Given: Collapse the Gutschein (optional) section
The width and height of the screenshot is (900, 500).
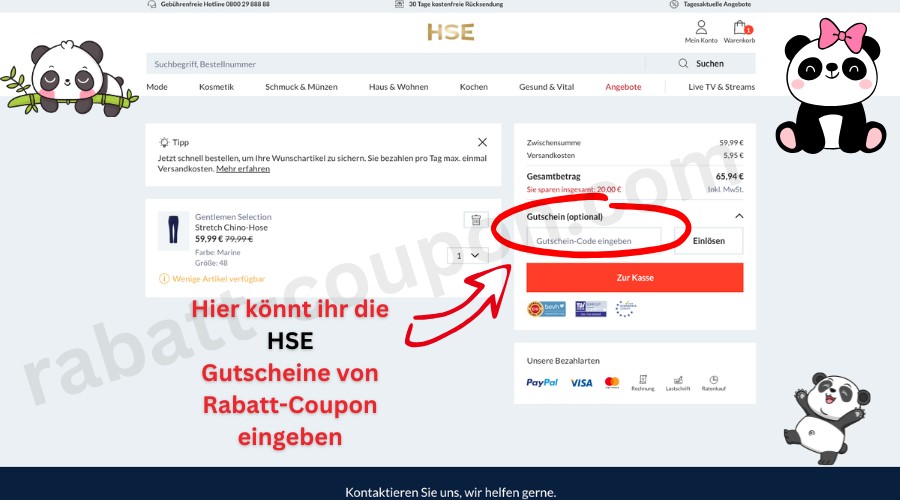Looking at the screenshot, I should click(x=739, y=216).
